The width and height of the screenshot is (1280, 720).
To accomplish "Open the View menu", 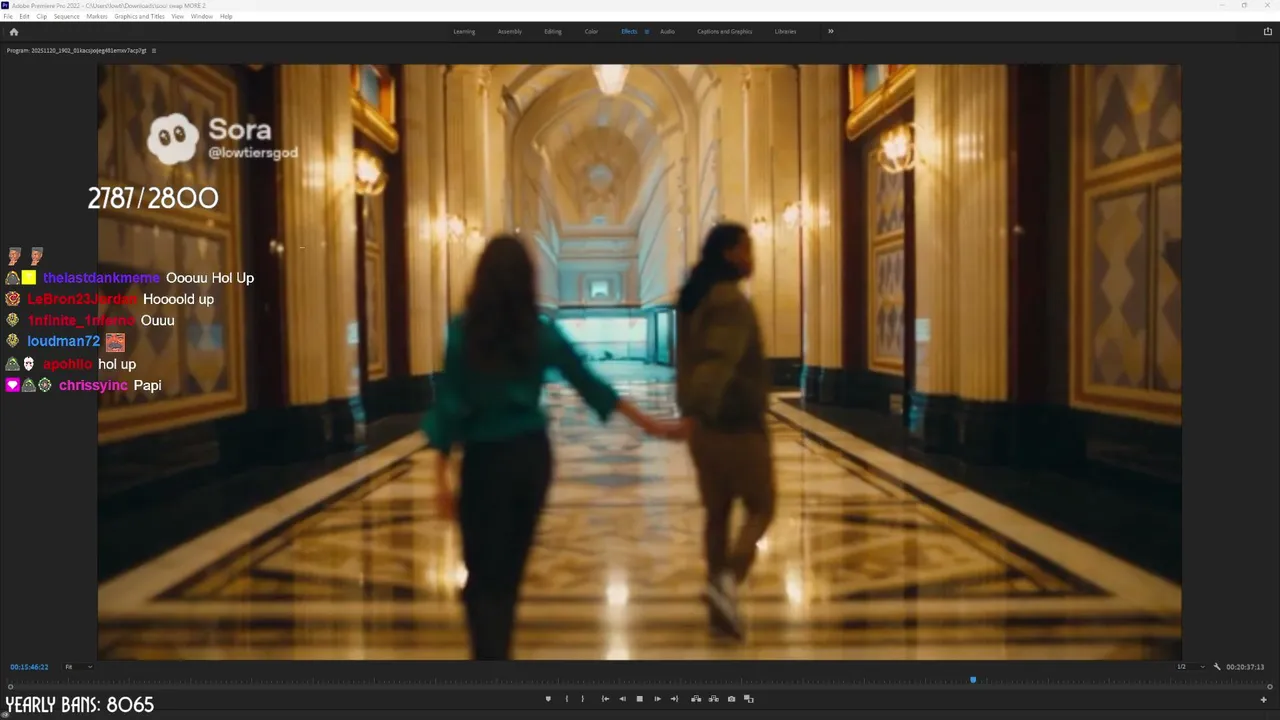I will 177,16.
